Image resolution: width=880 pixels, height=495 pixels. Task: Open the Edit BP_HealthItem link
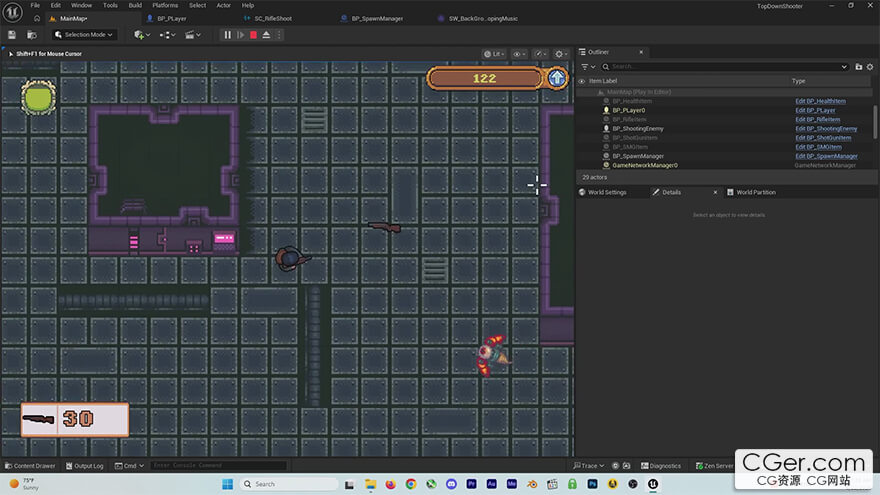(821, 101)
